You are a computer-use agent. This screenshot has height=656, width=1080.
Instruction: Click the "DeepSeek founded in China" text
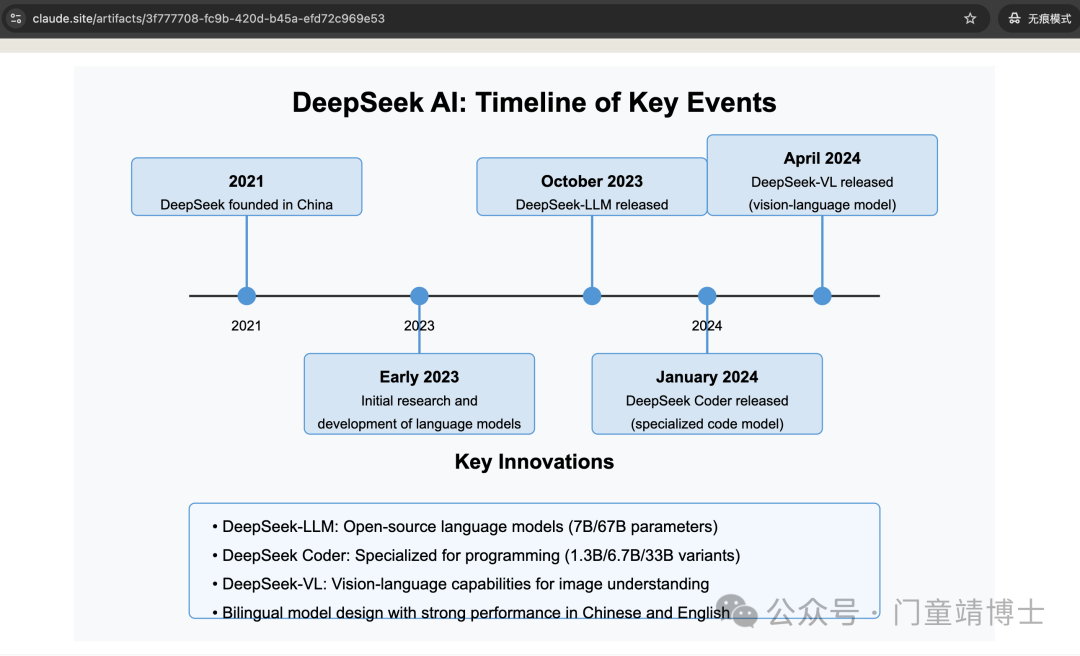click(247, 205)
